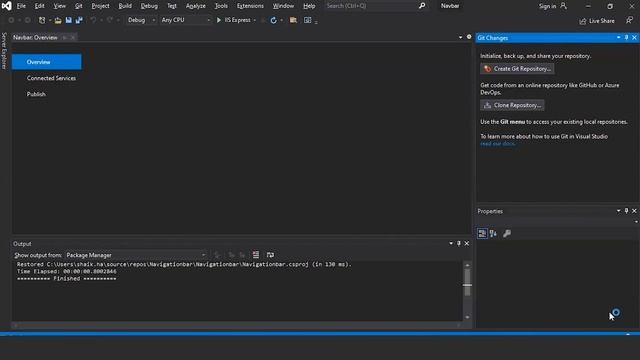Open document tab list dropdown arrow
The height and width of the screenshot is (360, 640).
460,37
